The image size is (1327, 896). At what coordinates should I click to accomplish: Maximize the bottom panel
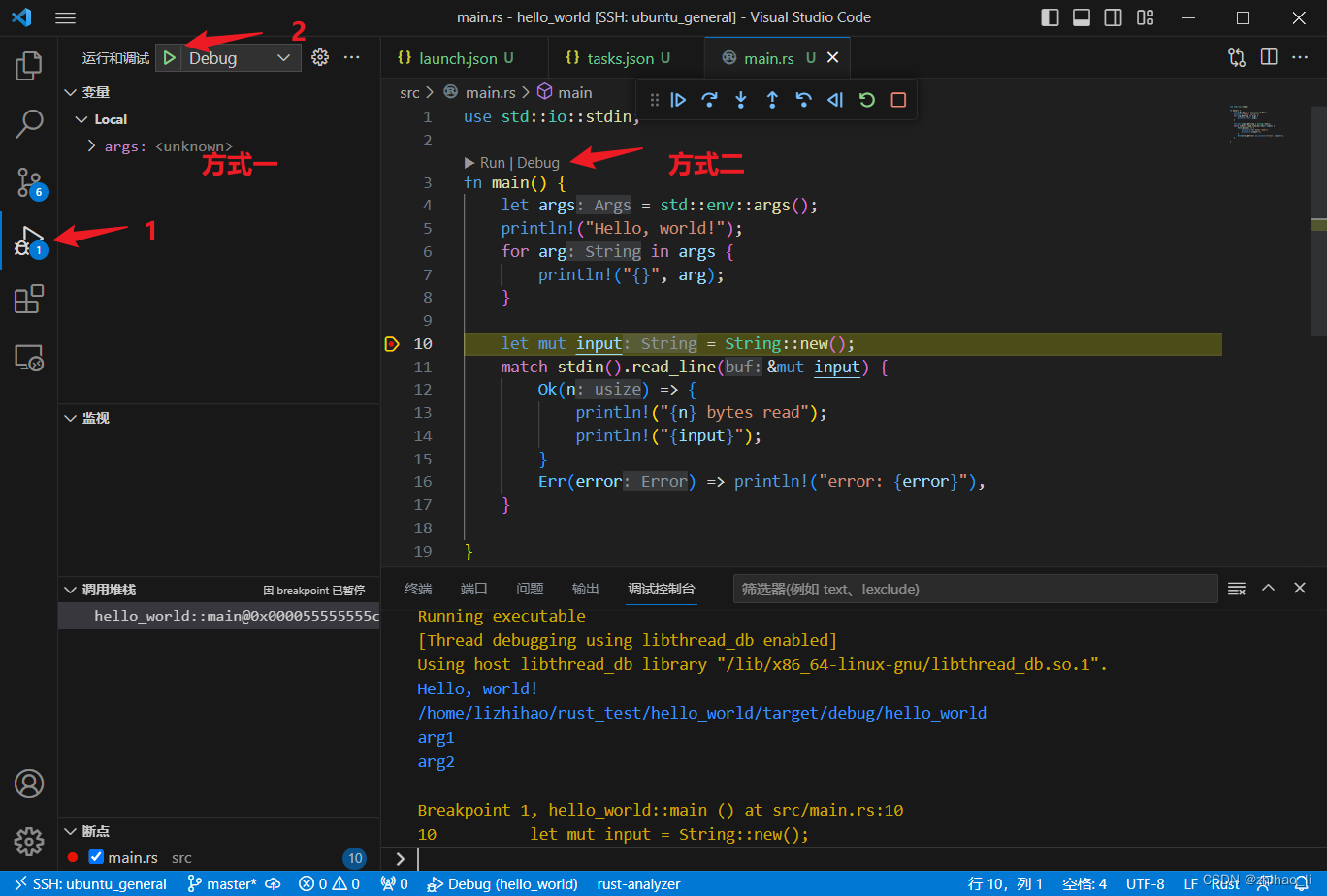coord(1268,588)
